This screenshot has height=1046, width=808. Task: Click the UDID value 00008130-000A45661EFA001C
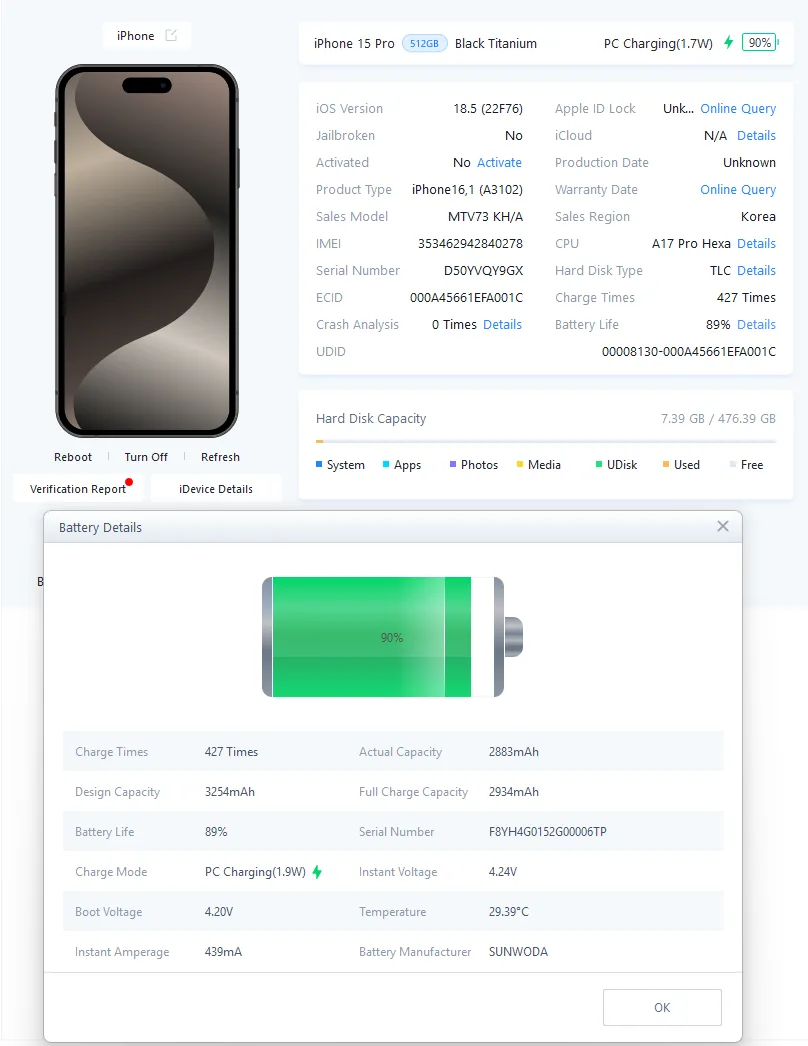tap(689, 352)
